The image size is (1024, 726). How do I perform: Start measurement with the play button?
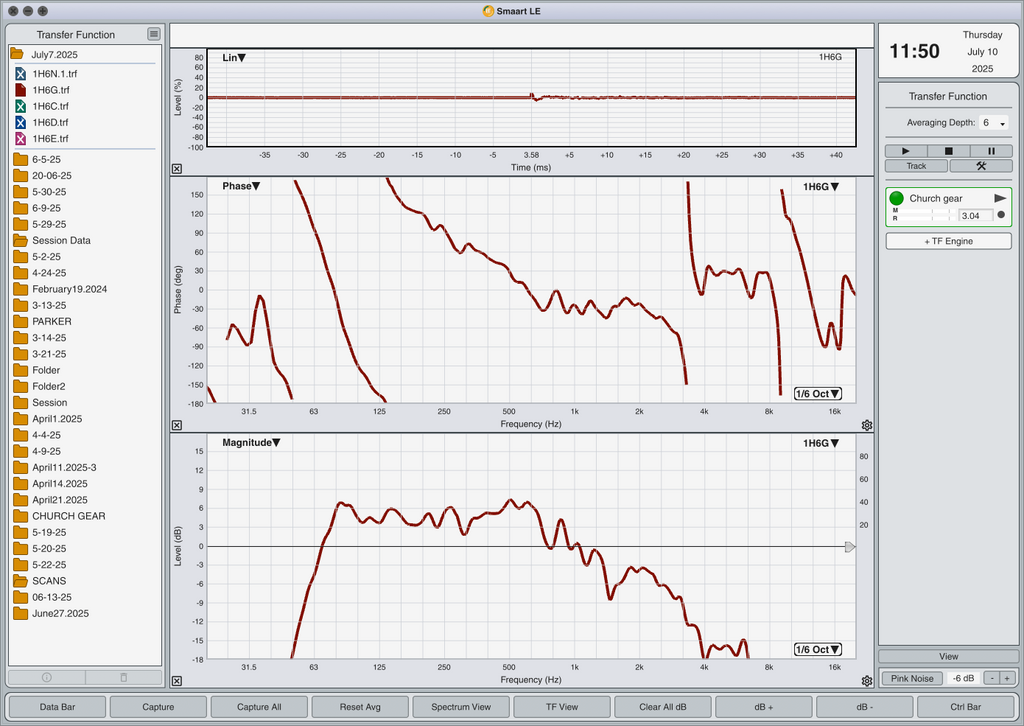click(x=906, y=151)
